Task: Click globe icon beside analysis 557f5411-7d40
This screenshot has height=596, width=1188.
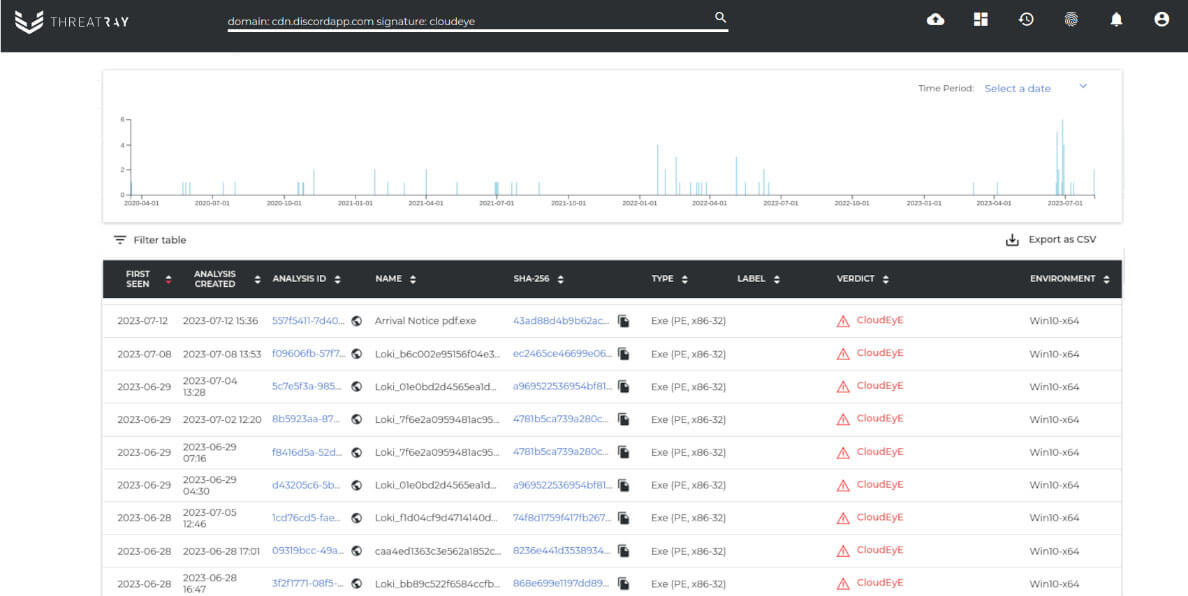Action: [x=357, y=321]
